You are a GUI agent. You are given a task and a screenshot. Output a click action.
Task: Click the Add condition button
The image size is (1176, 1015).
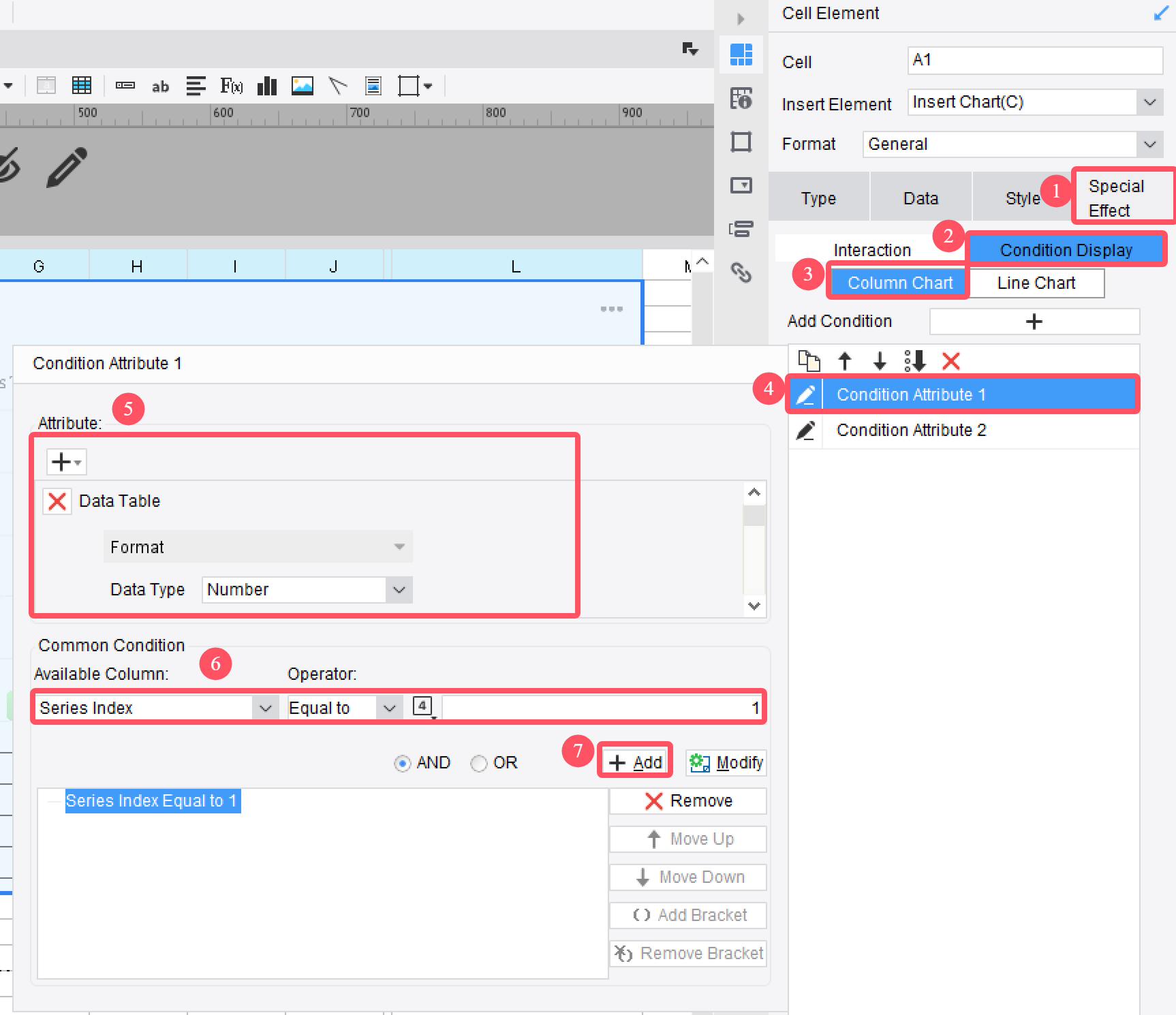[635, 762]
